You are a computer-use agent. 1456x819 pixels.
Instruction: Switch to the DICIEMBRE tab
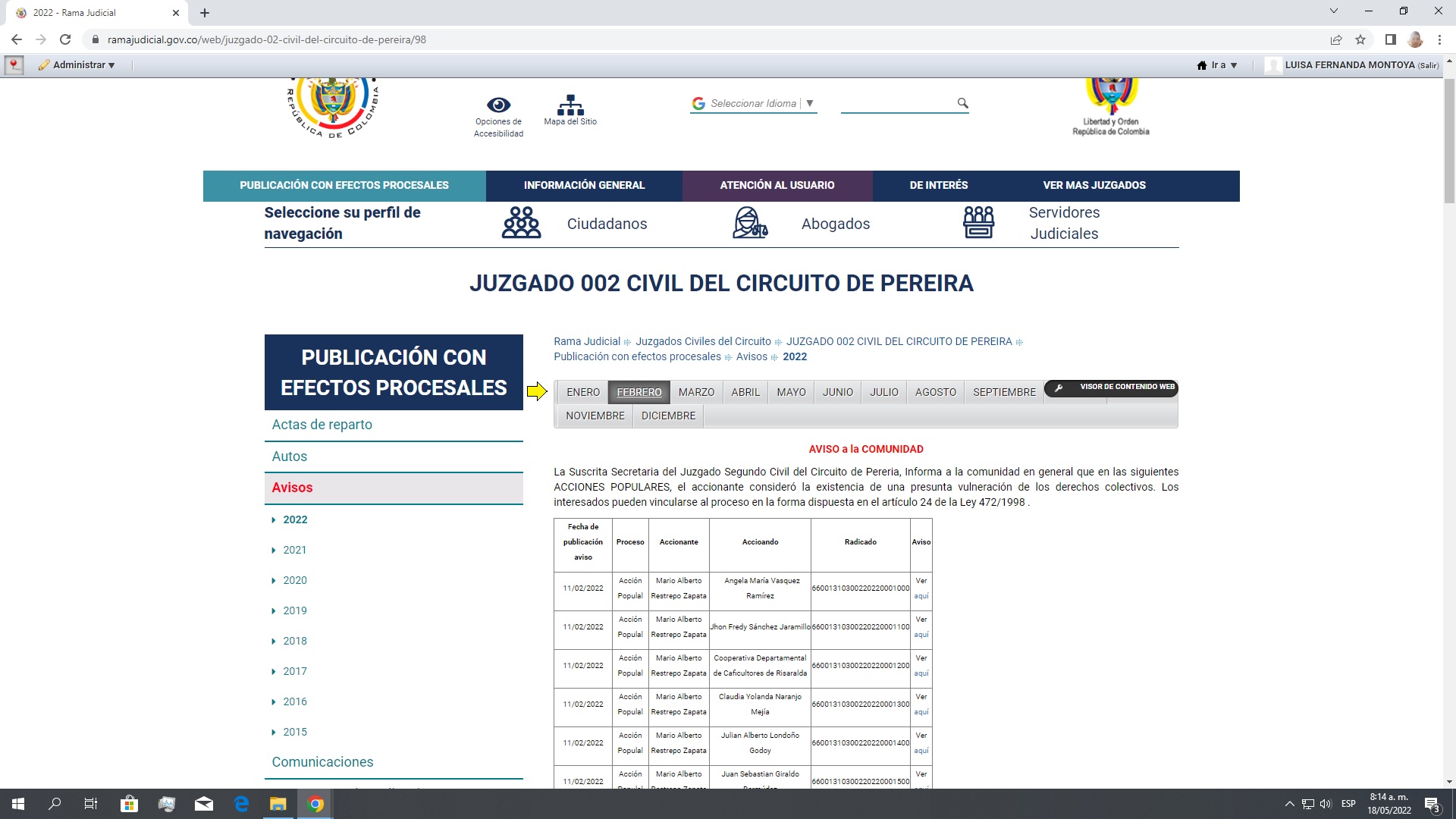click(x=668, y=416)
